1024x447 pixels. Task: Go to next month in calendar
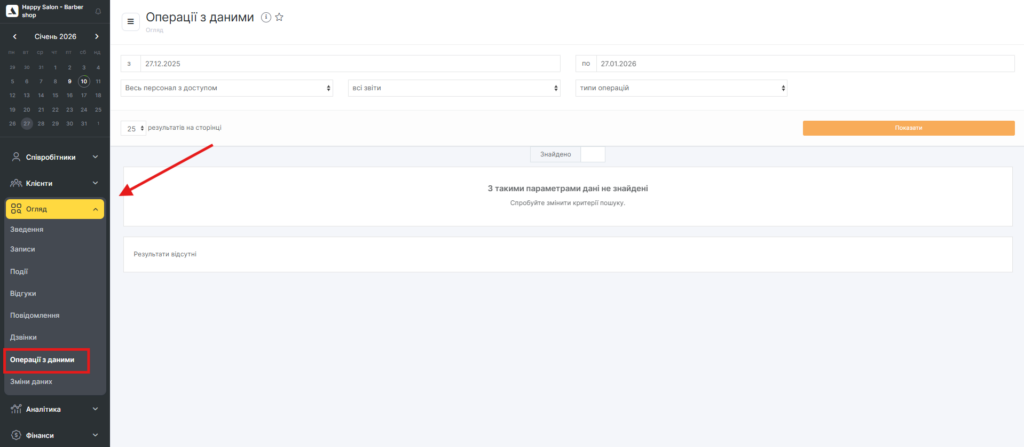[97, 36]
